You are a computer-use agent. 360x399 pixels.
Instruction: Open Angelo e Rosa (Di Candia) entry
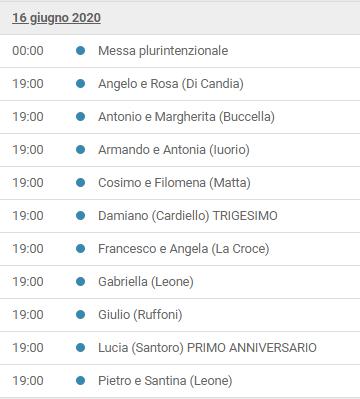coord(171,84)
